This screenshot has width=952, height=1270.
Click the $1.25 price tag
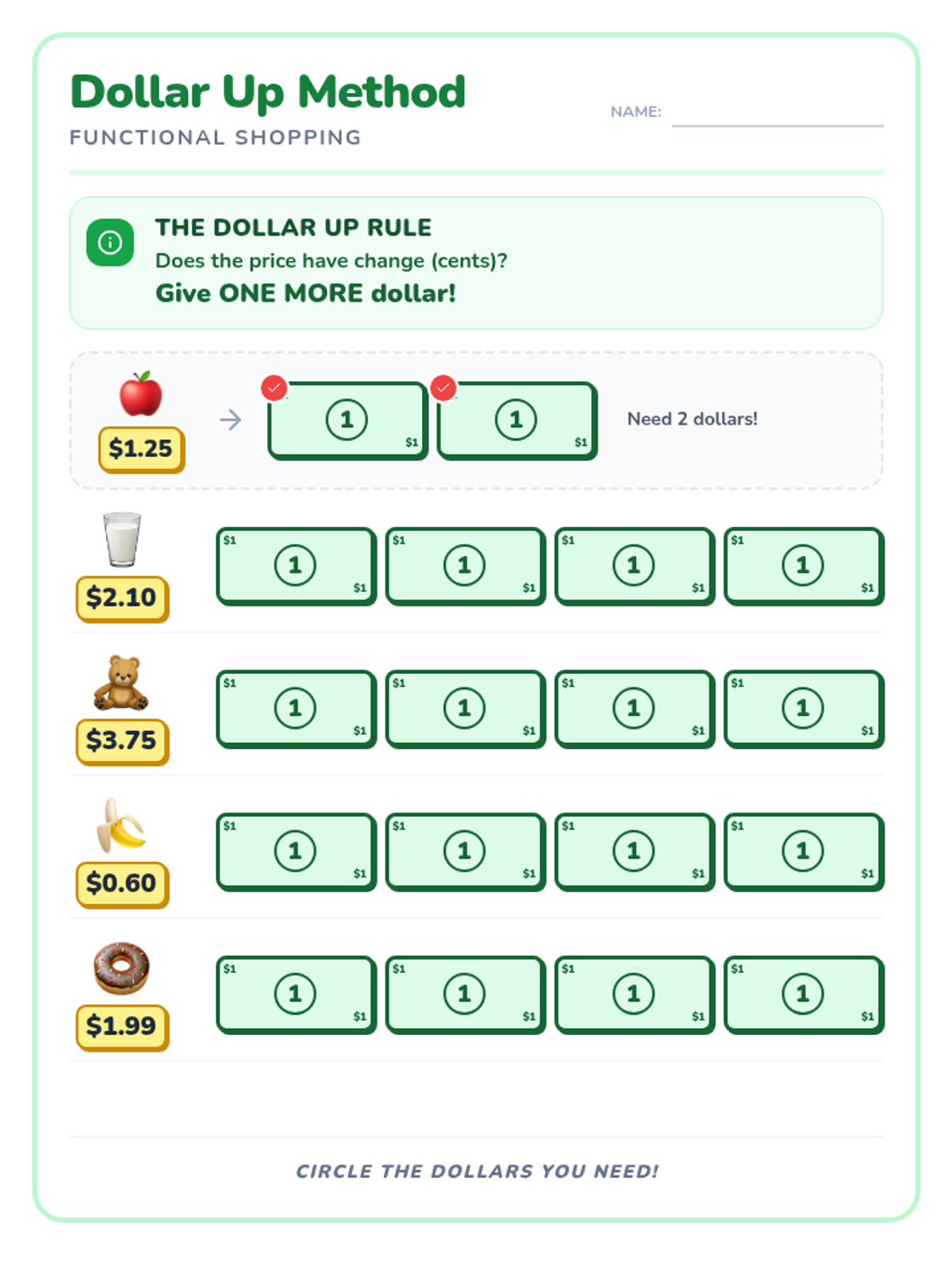141,449
